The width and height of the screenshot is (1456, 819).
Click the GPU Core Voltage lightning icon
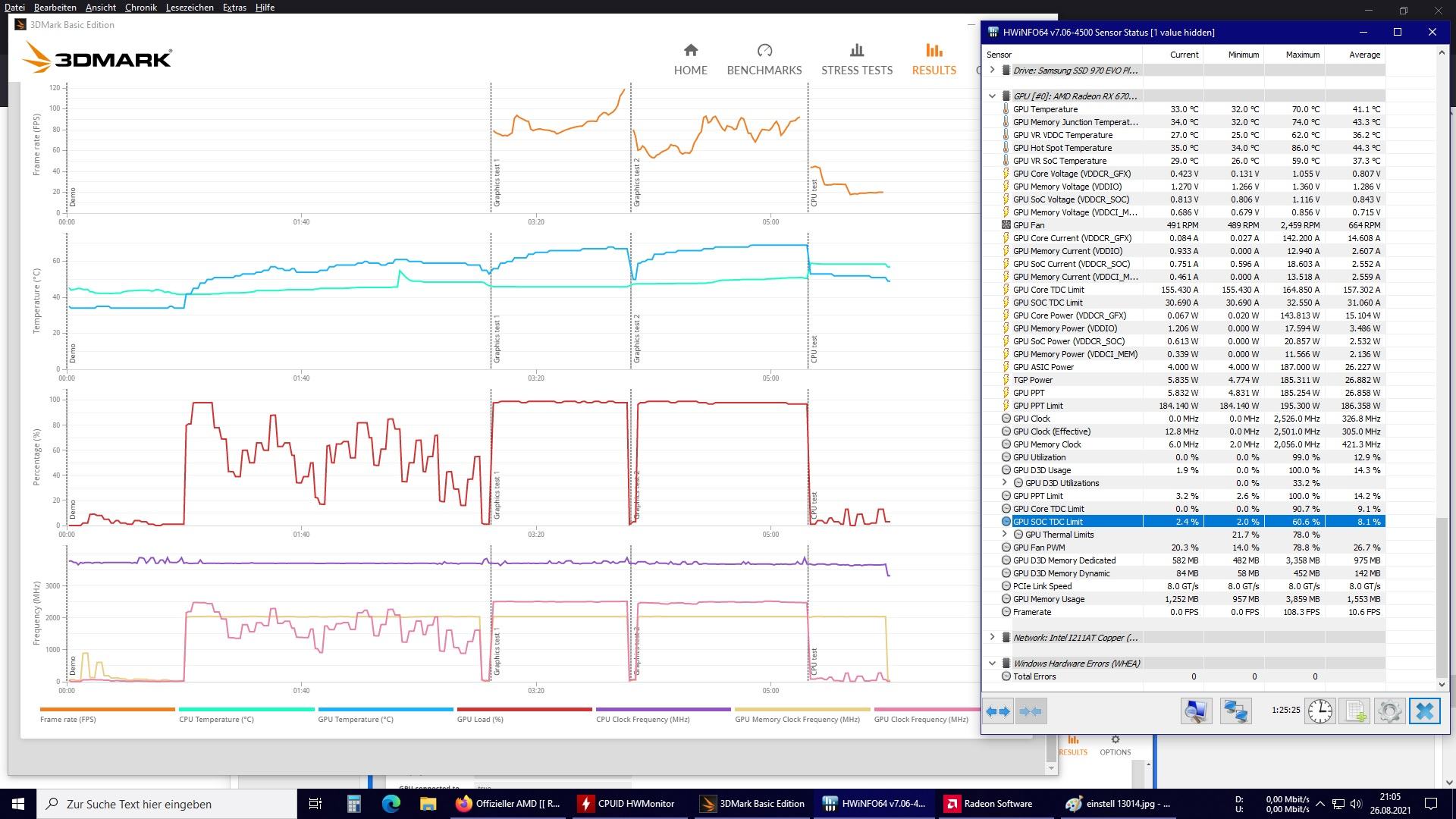(x=1006, y=174)
